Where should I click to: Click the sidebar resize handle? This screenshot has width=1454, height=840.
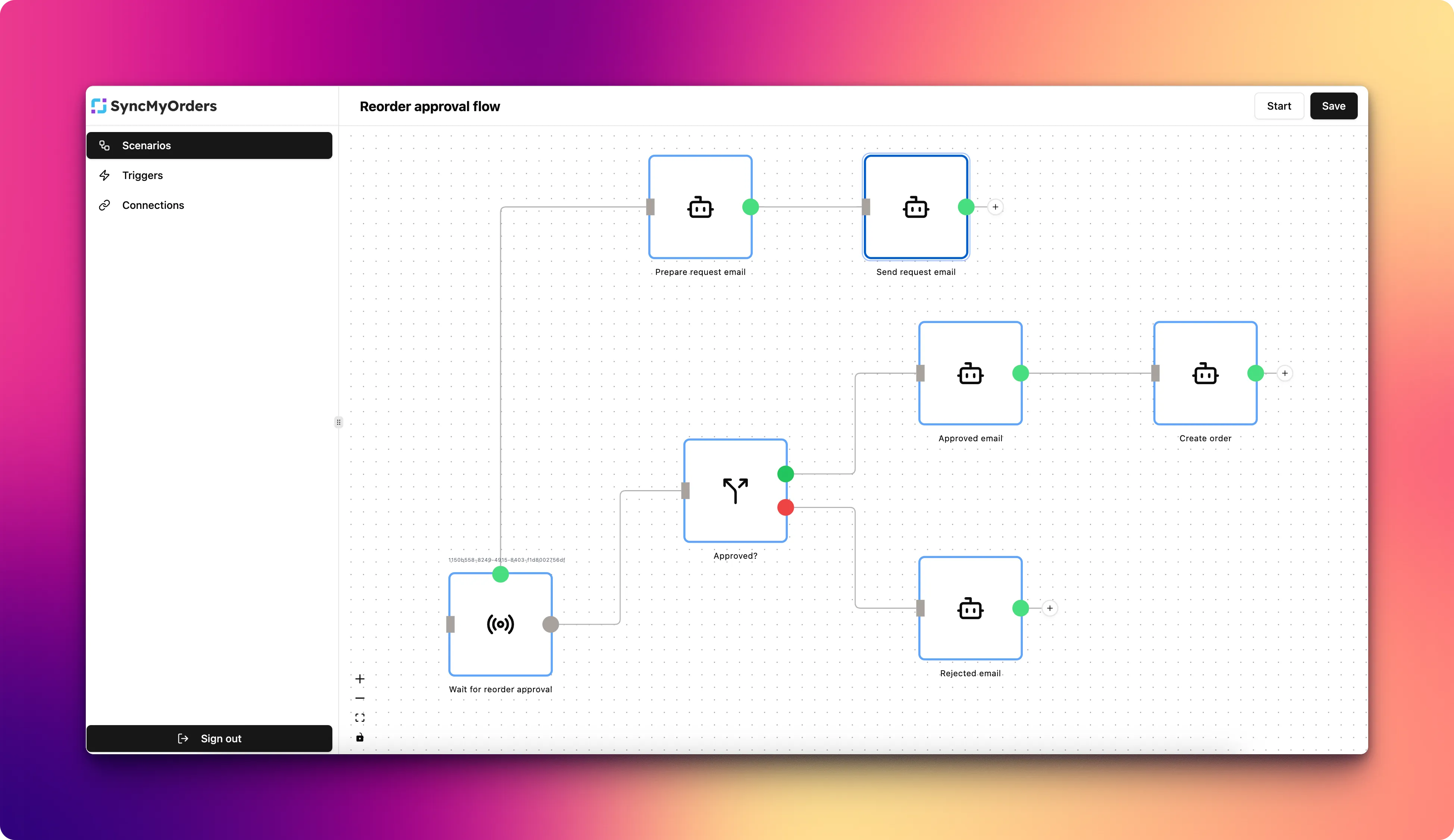coord(339,422)
